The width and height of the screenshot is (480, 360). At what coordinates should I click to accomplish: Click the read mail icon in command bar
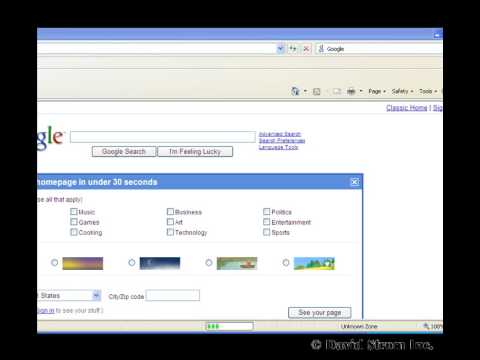(x=337, y=91)
